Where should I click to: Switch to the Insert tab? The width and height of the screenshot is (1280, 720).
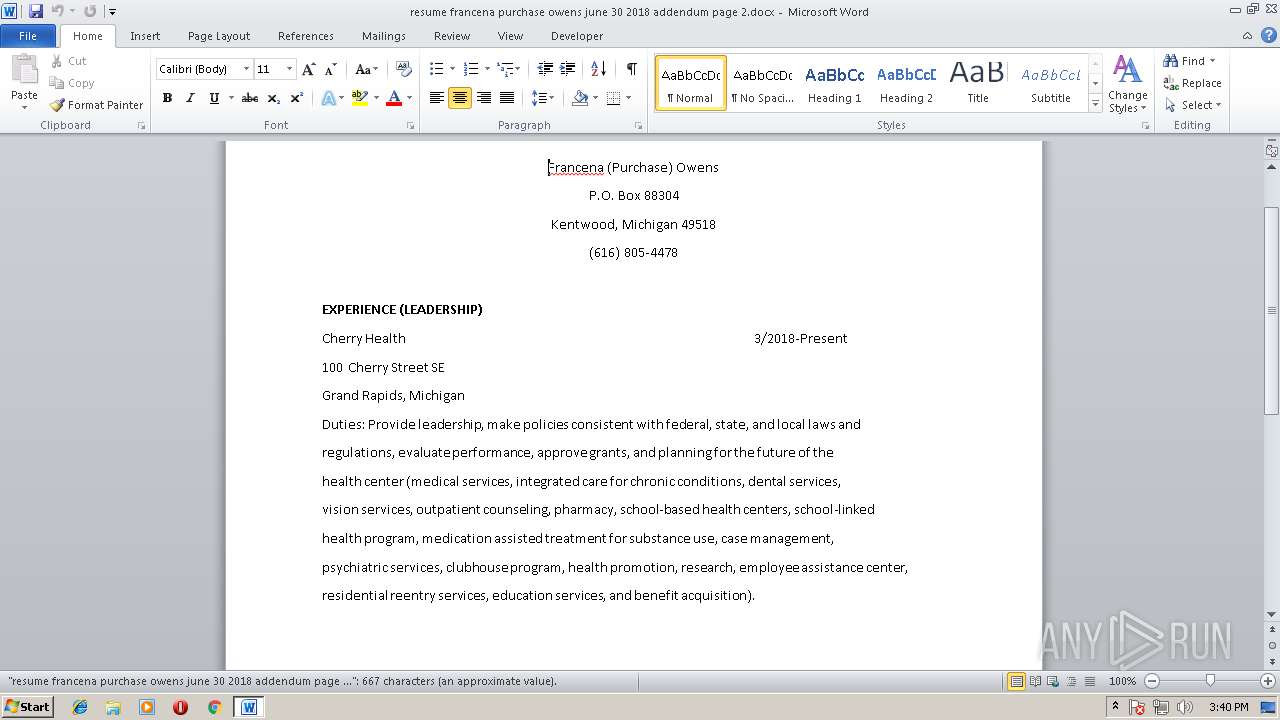[x=145, y=36]
